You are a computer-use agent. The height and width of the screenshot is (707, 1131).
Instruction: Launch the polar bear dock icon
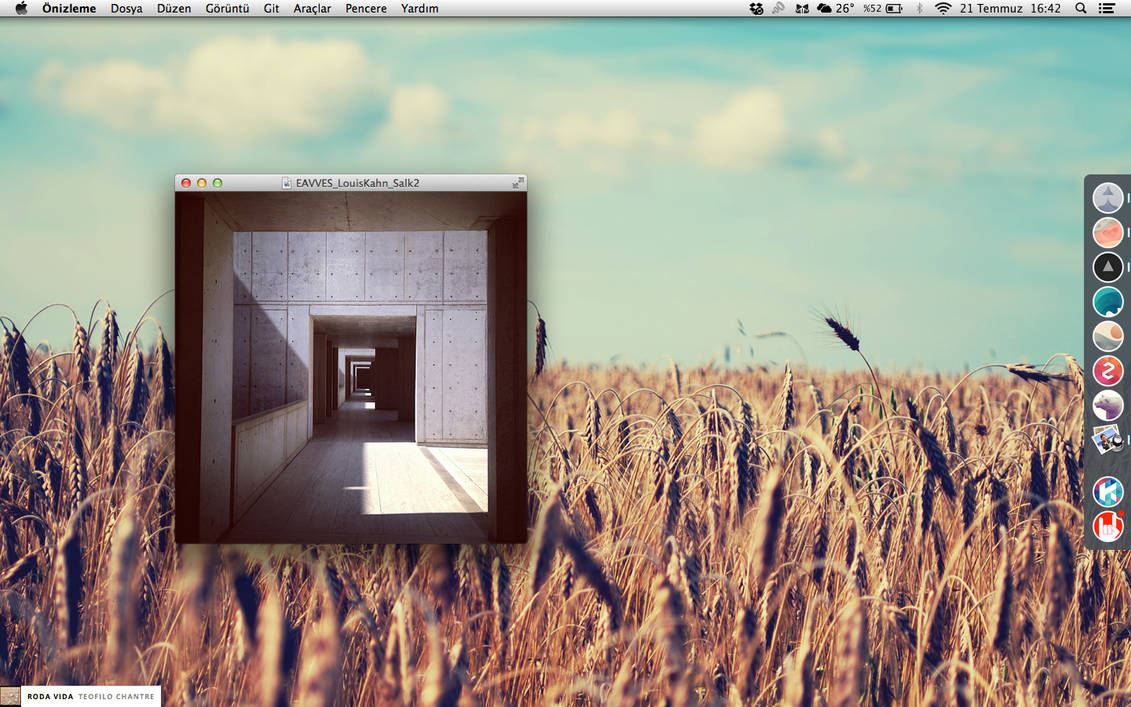(1107, 405)
